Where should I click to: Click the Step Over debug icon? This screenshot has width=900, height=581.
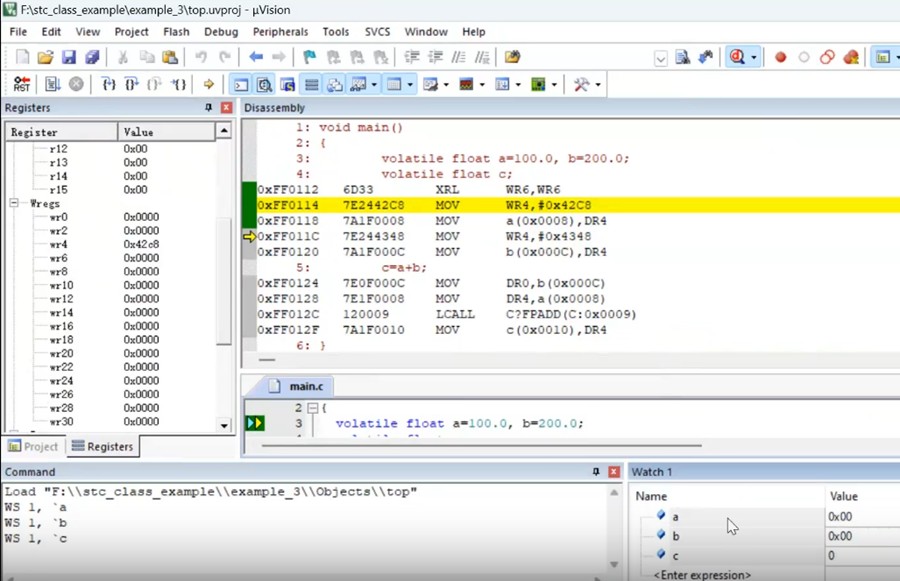click(132, 85)
